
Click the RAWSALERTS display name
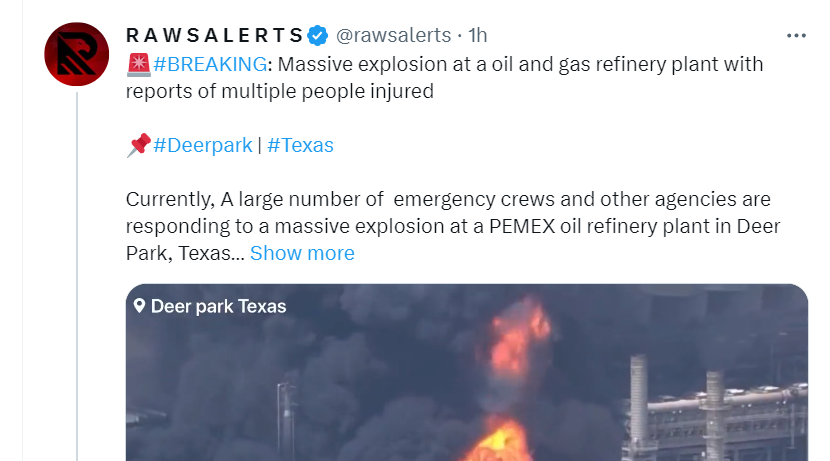click(214, 35)
